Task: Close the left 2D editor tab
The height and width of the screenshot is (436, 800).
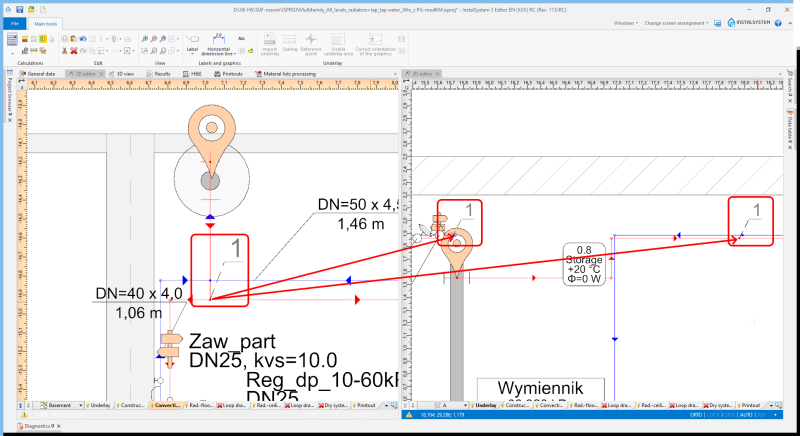Action: point(101,74)
